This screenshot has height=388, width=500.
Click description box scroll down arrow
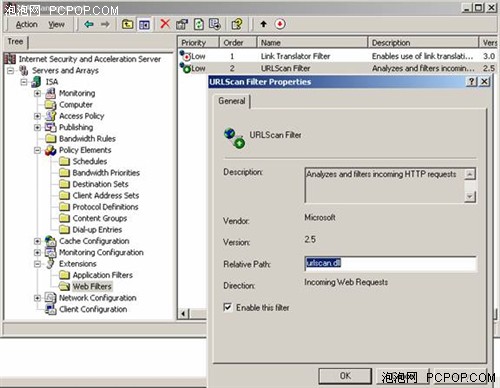coord(470,196)
